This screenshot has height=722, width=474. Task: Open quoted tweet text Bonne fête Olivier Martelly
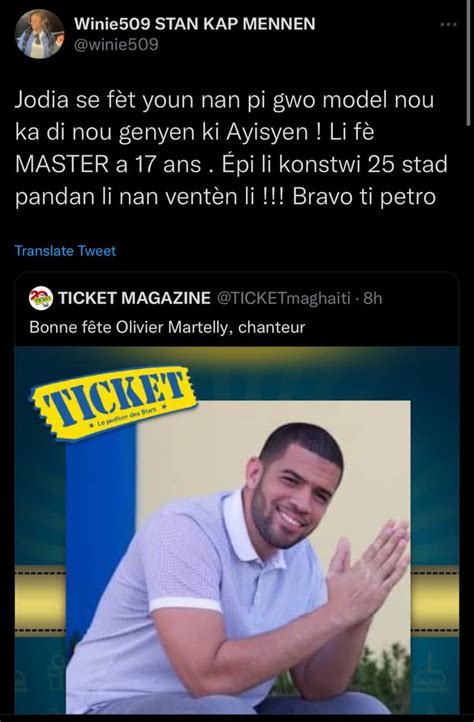point(167,327)
